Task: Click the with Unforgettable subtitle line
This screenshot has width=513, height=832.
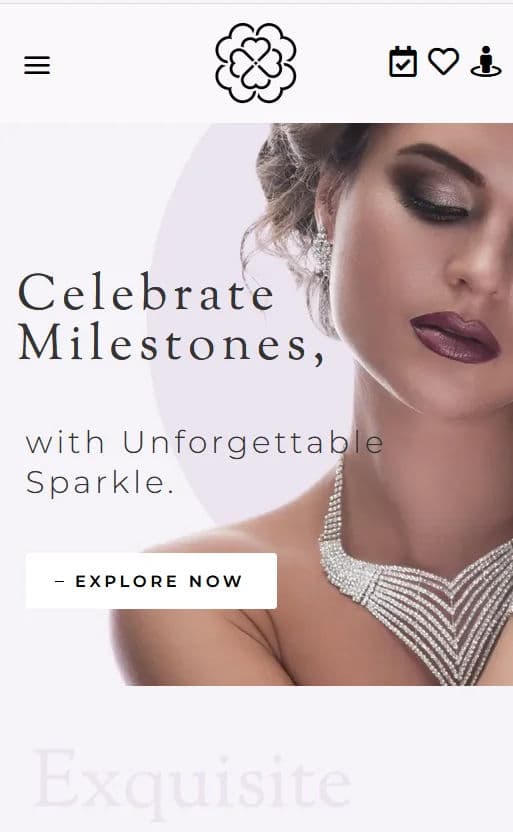Action: [204, 443]
